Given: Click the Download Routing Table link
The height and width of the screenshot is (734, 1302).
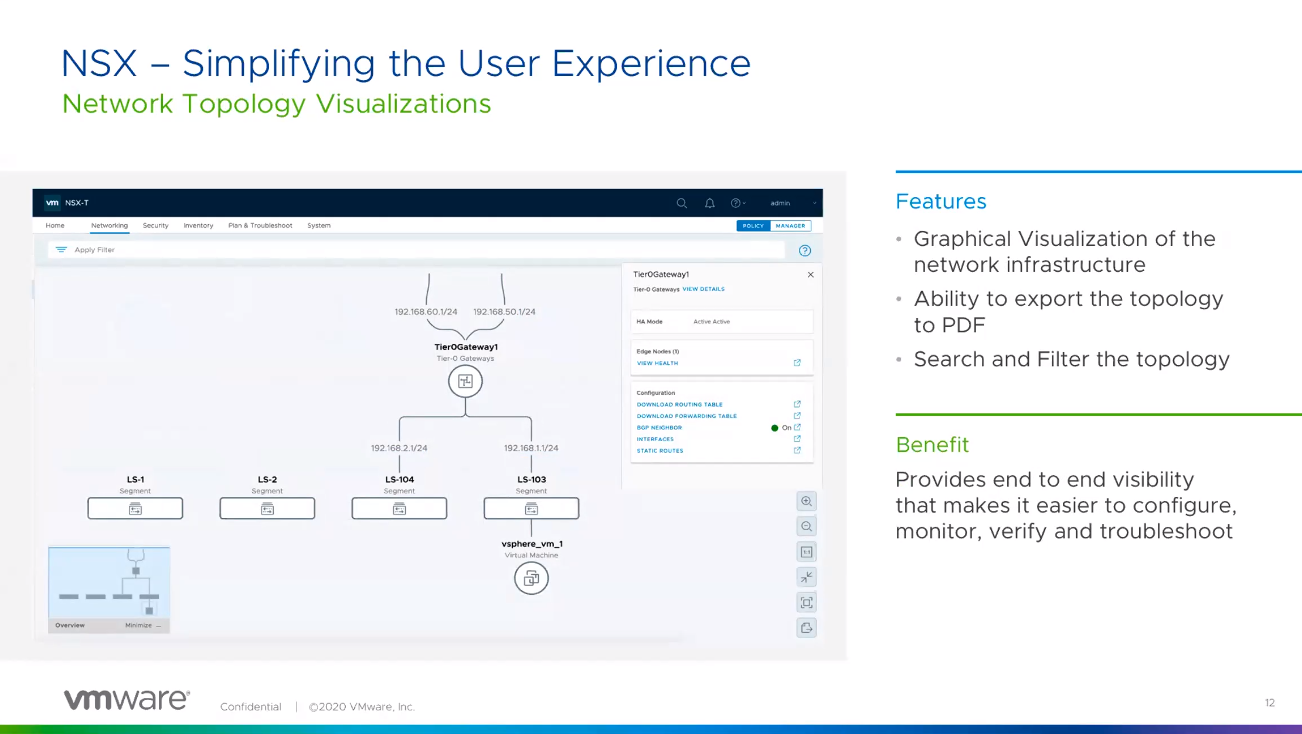Looking at the screenshot, I should coord(679,405).
